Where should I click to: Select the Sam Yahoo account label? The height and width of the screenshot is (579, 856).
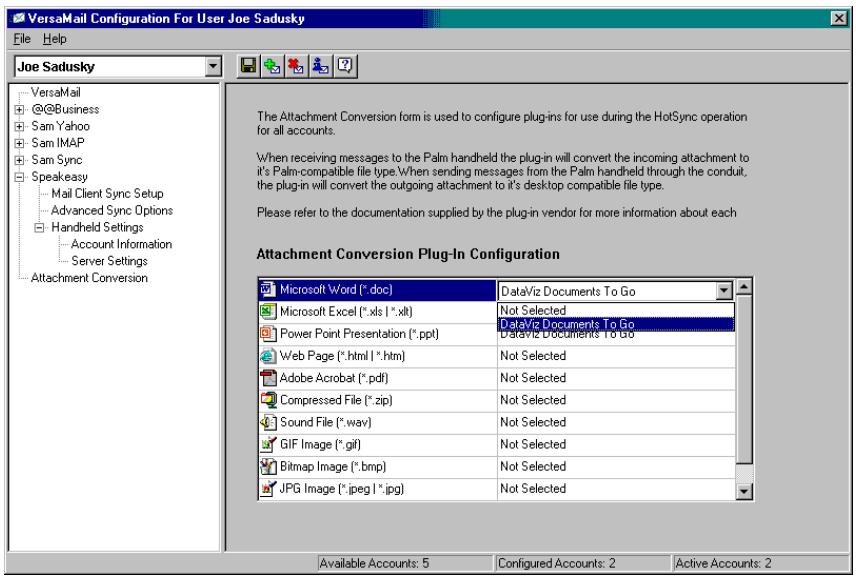(x=60, y=126)
